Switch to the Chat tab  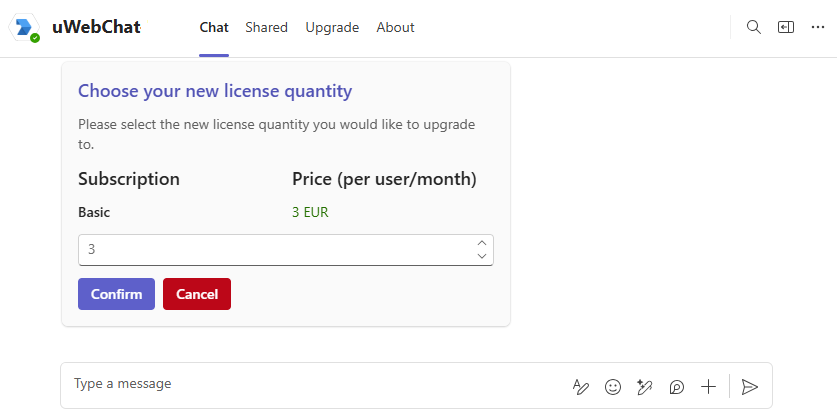[x=214, y=27]
